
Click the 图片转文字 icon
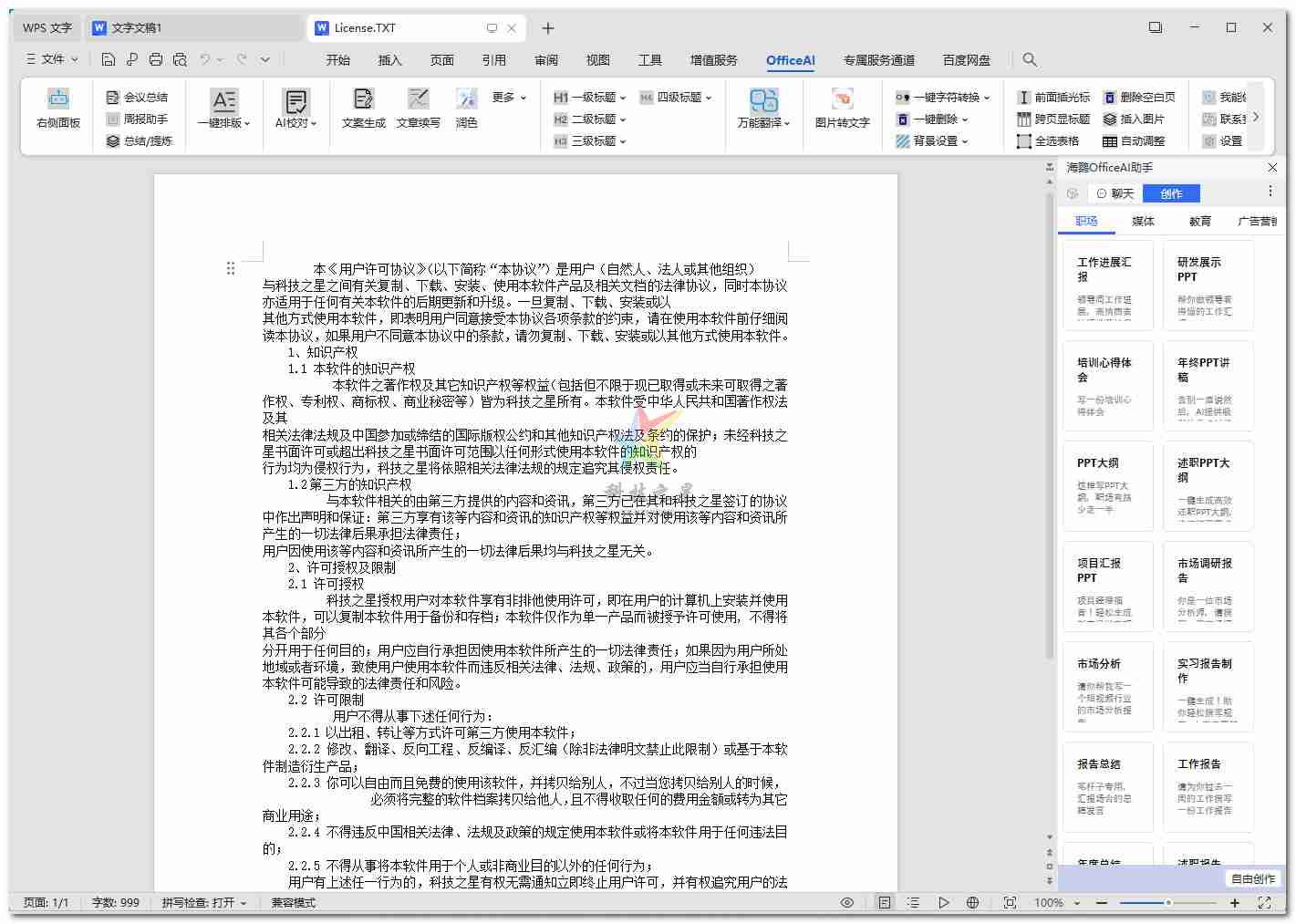pyautogui.click(x=841, y=109)
